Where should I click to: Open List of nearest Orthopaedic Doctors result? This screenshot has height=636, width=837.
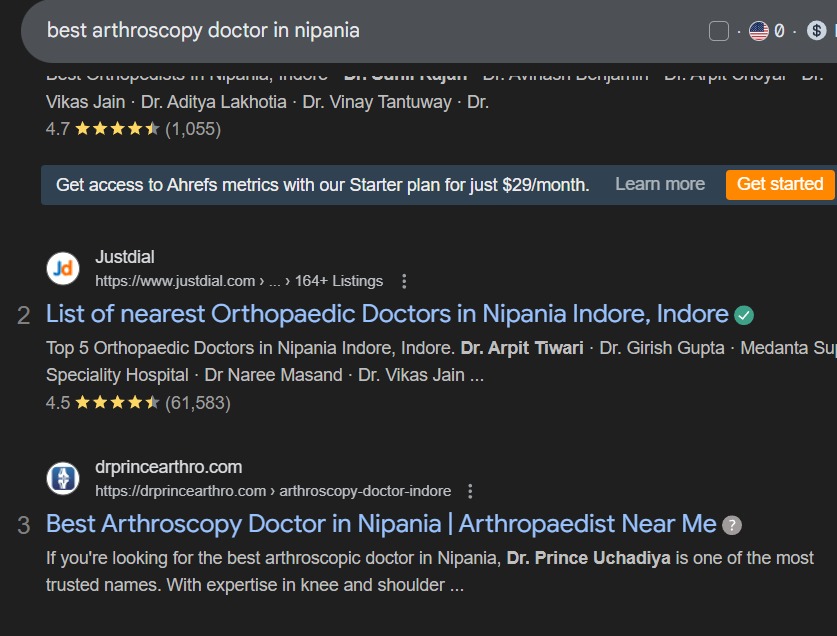click(x=387, y=314)
